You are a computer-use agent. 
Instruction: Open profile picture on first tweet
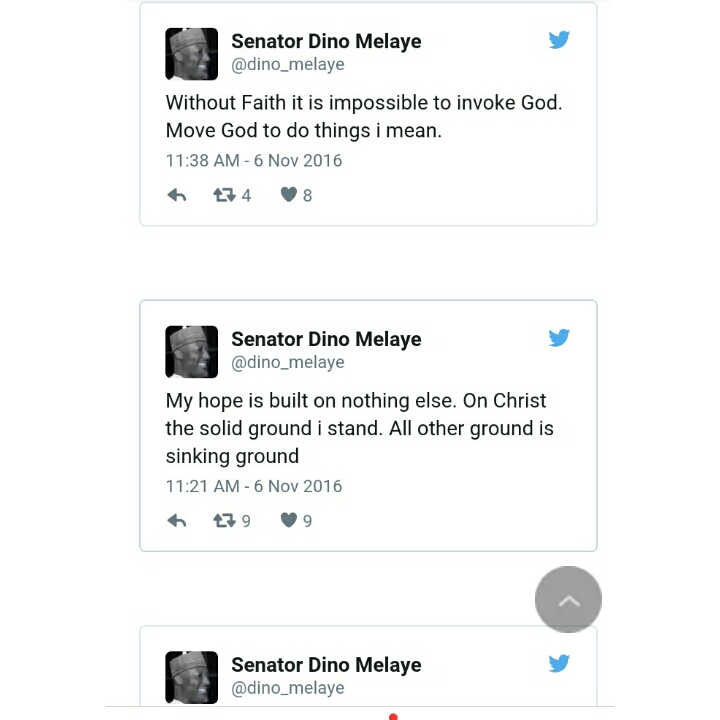point(191,53)
